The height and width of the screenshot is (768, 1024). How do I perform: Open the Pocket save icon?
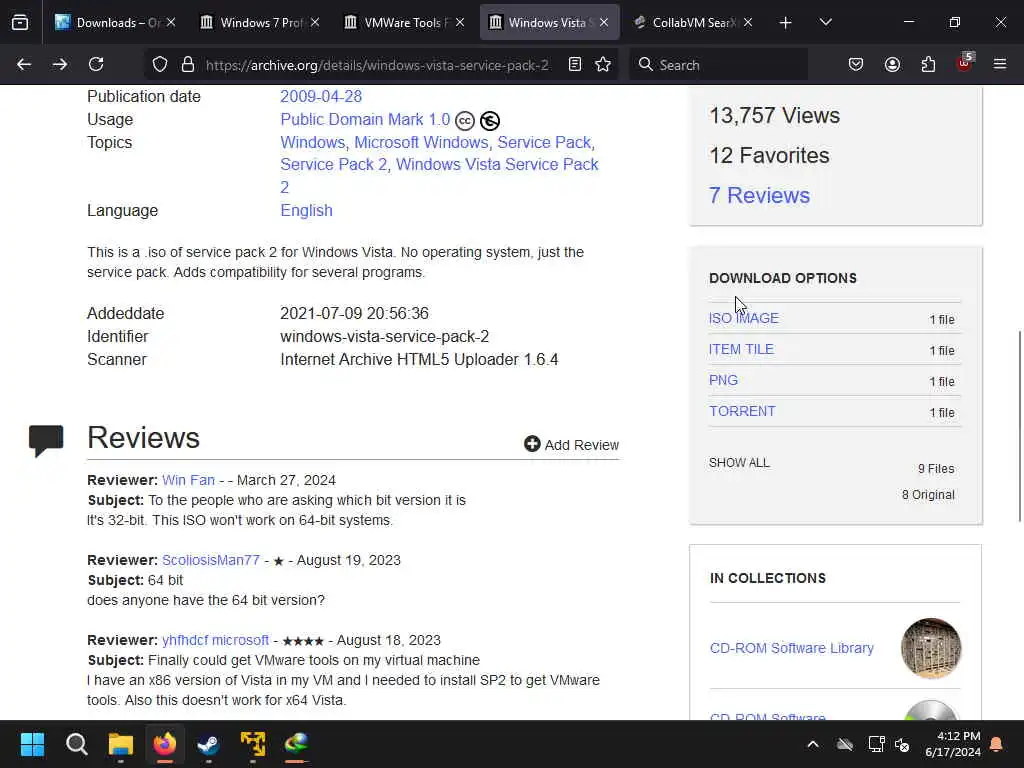[856, 64]
